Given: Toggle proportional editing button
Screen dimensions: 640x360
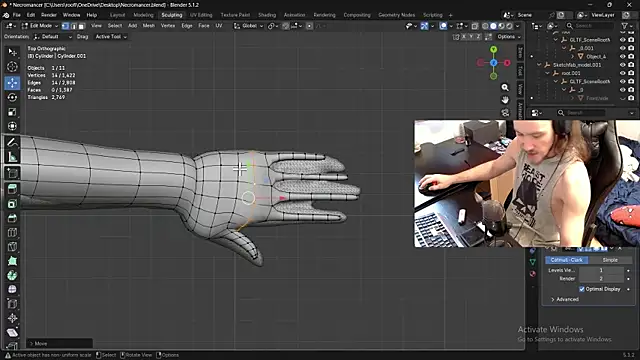Looking at the screenshot, I should pyautogui.click(x=309, y=26).
